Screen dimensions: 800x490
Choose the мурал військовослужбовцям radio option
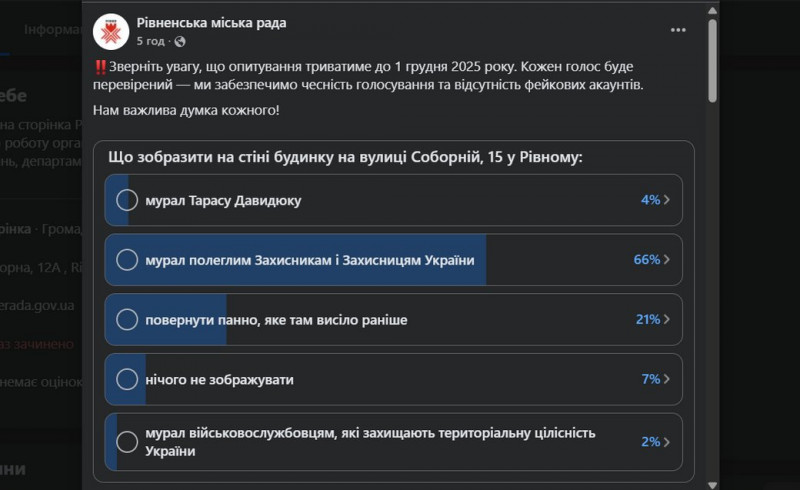(x=127, y=441)
